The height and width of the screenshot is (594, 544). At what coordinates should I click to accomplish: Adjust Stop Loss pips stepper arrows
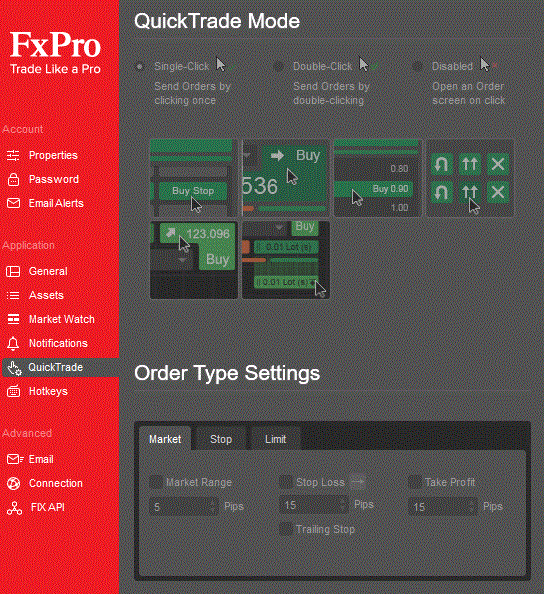coord(343,505)
